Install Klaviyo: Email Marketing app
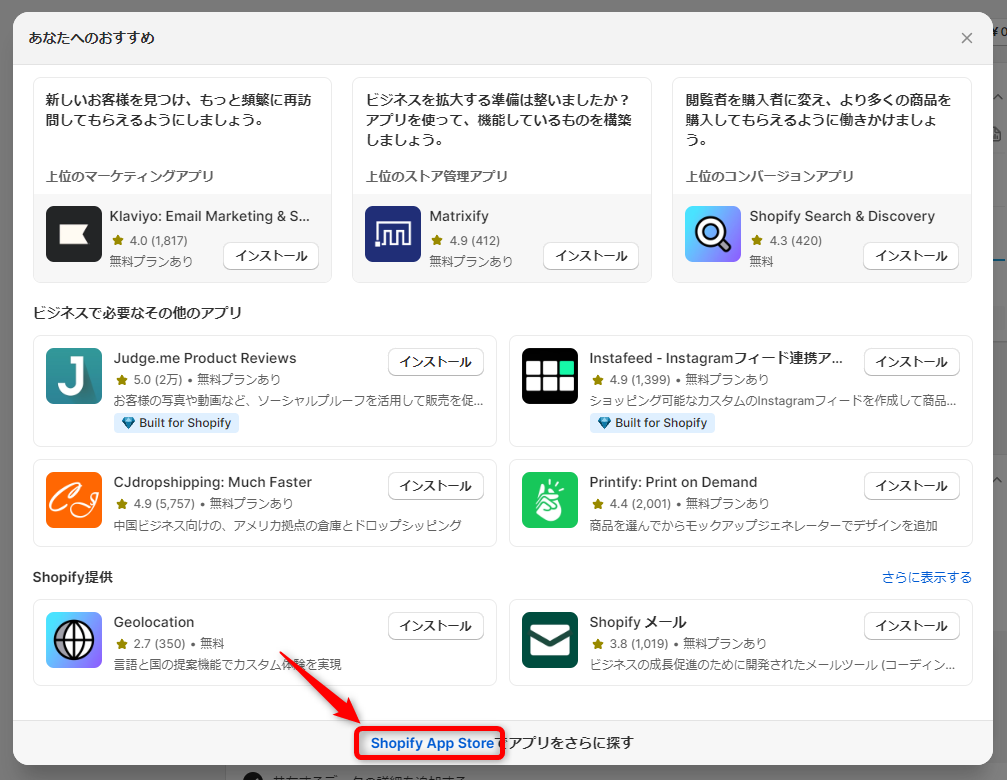 [x=271, y=256]
